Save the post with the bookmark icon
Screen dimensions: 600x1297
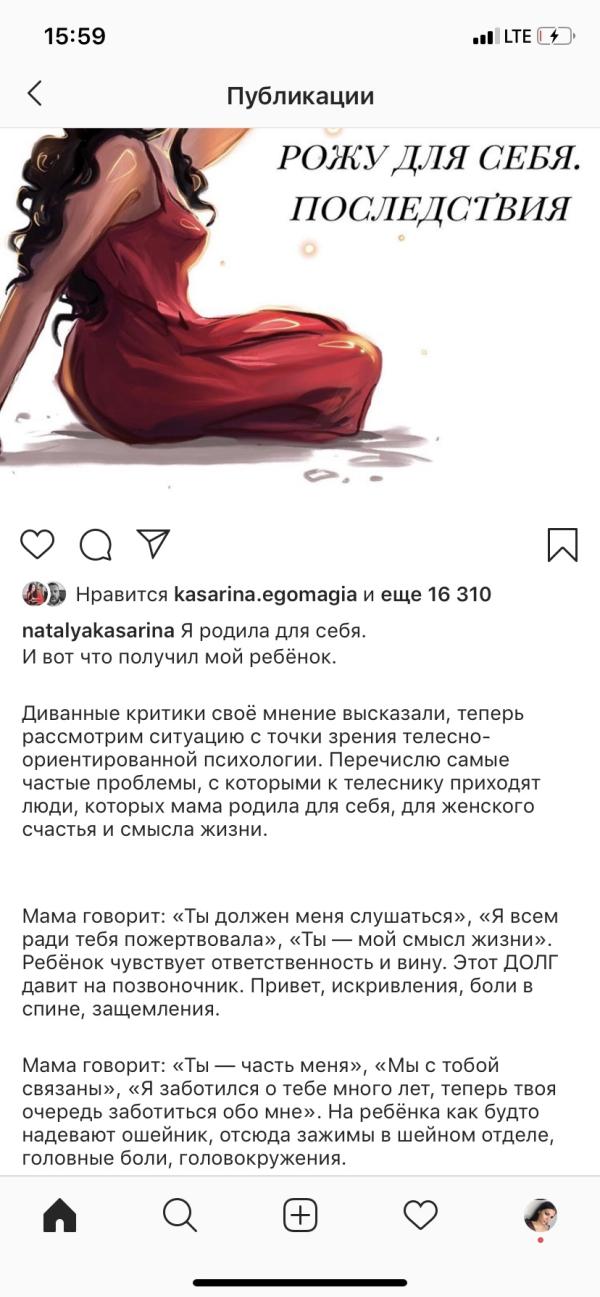pyautogui.click(x=563, y=544)
